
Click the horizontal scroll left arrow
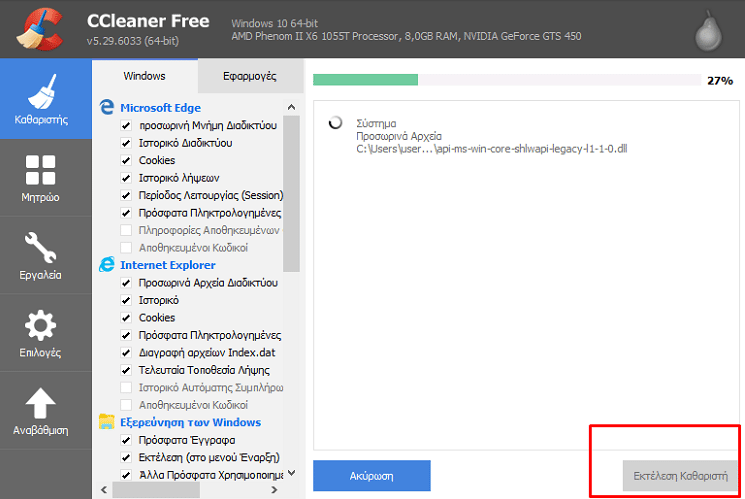(x=104, y=489)
